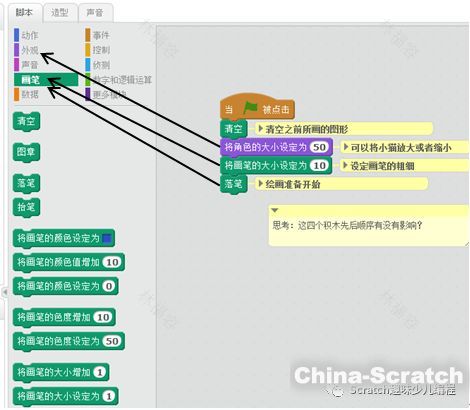Image resolution: width=470 pixels, height=410 pixels.
Task: Click the 50 value in 将角色的大小设定为
Action: (319, 147)
